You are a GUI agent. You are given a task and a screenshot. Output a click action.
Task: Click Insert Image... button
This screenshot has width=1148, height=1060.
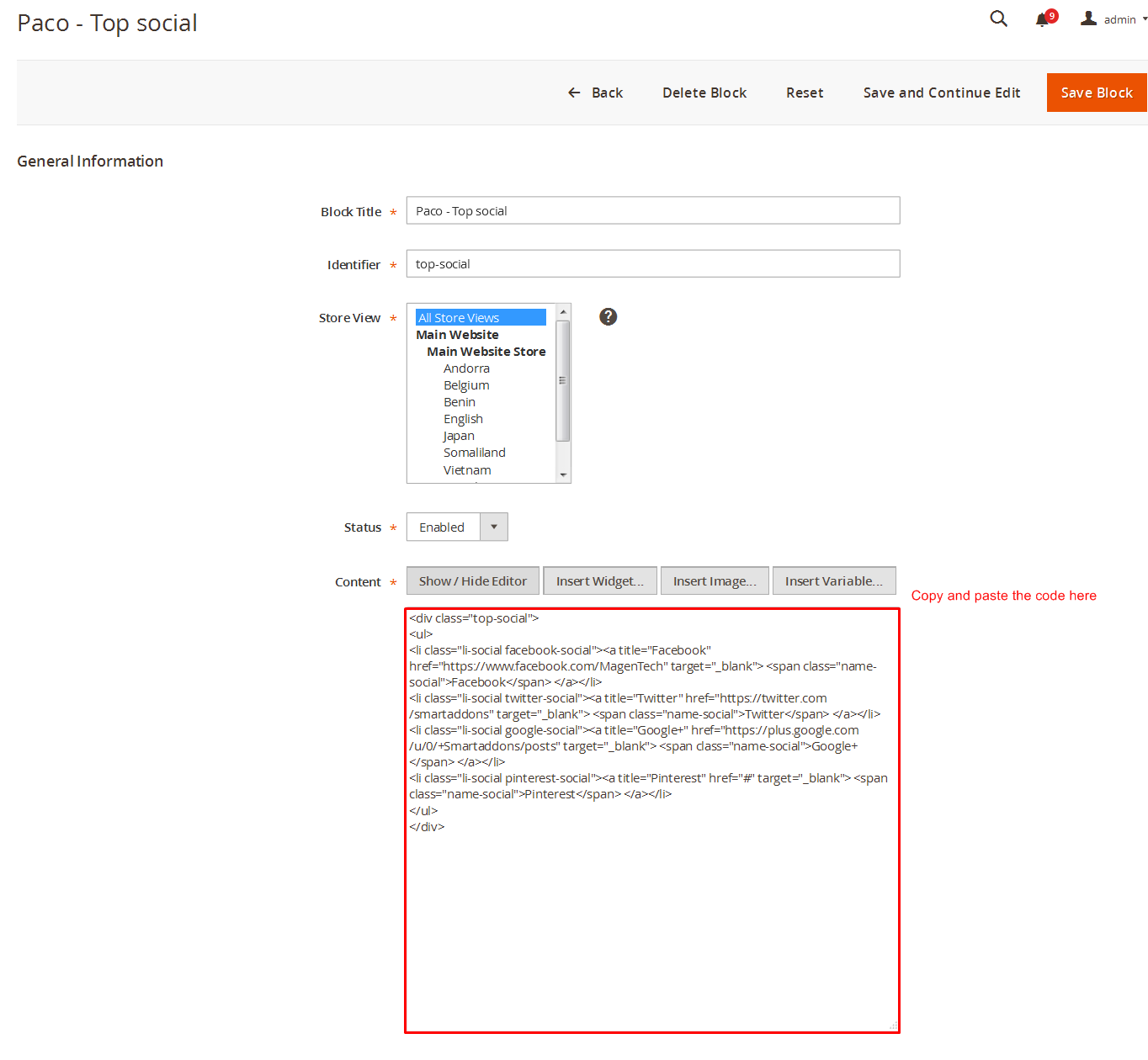point(715,580)
